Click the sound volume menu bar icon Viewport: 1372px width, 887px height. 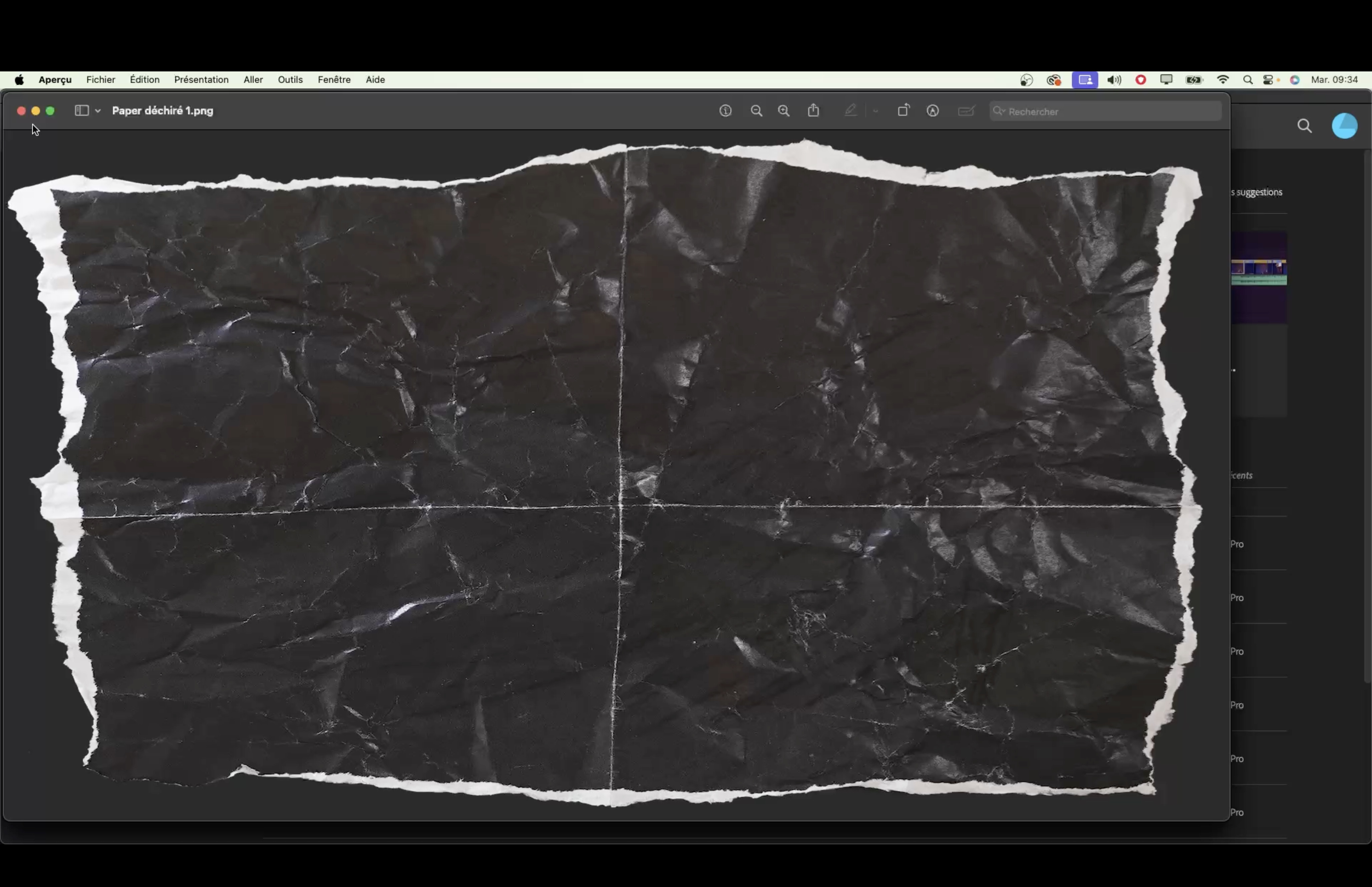pyautogui.click(x=1114, y=80)
